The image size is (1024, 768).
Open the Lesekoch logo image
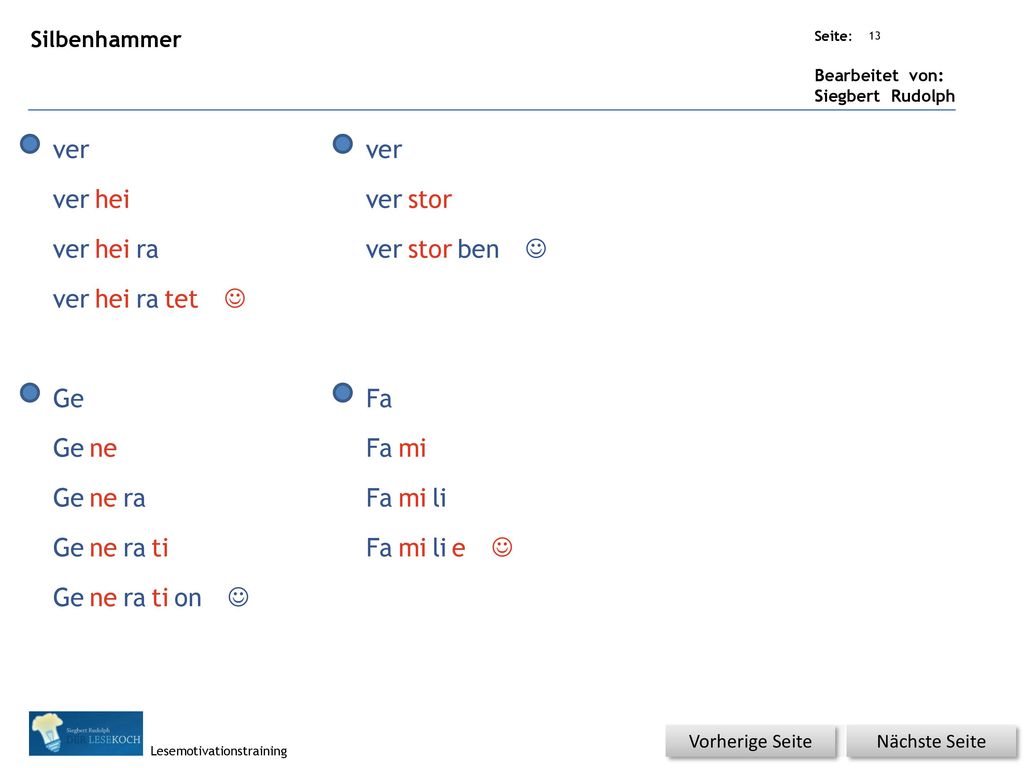(86, 733)
